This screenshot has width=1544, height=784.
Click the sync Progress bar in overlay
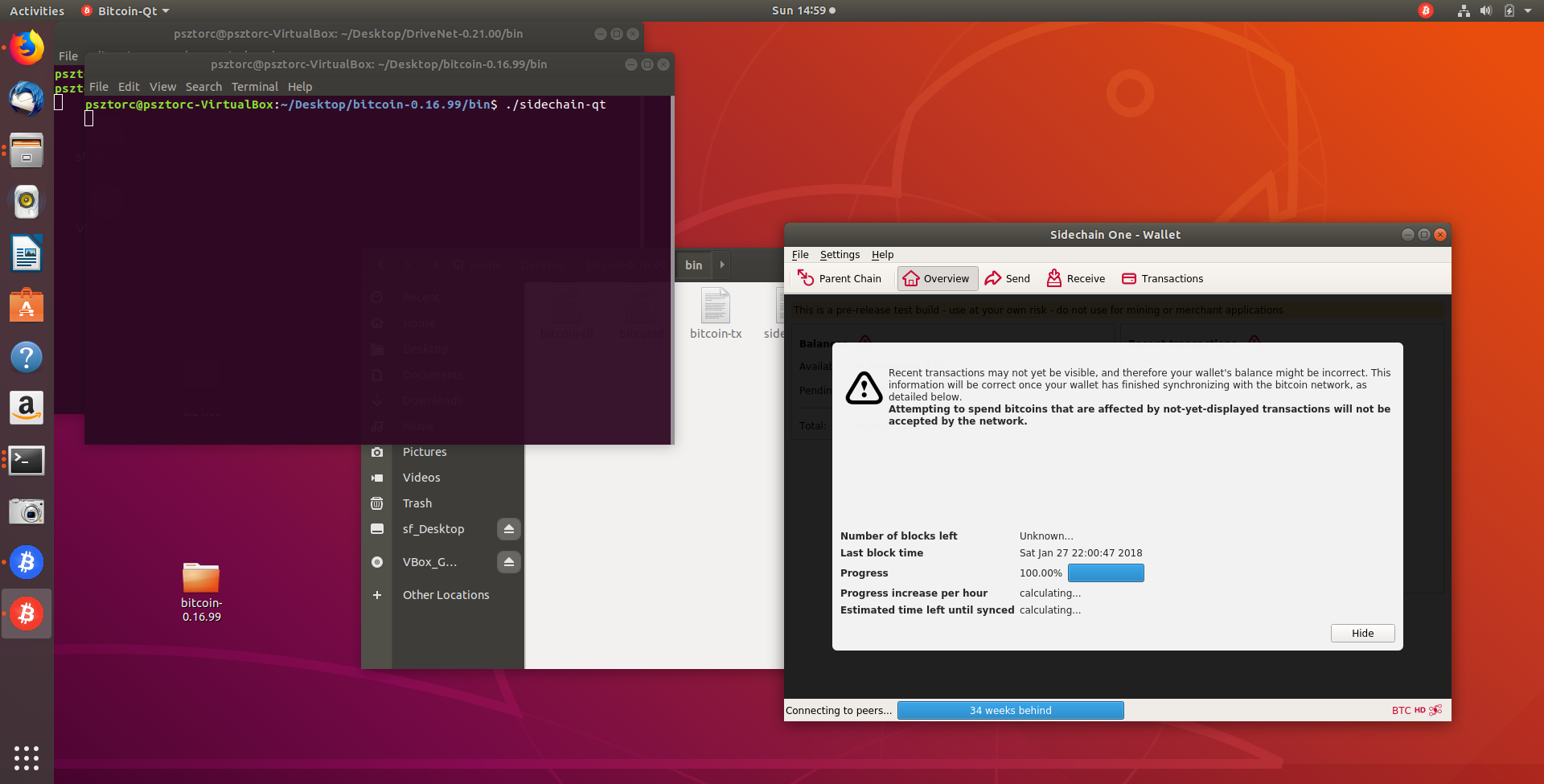point(1106,573)
